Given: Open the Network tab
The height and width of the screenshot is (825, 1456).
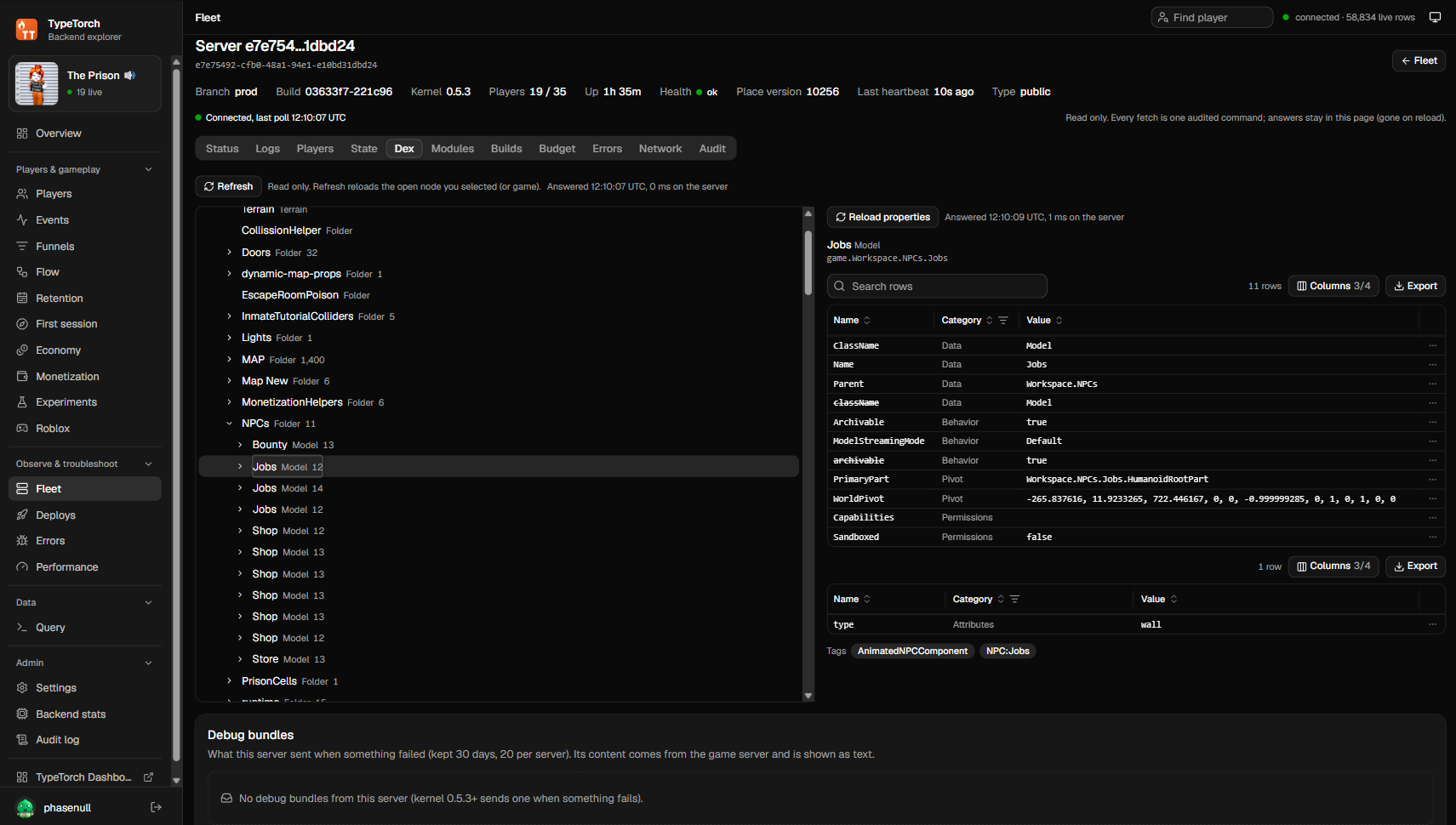Looking at the screenshot, I should (x=660, y=149).
